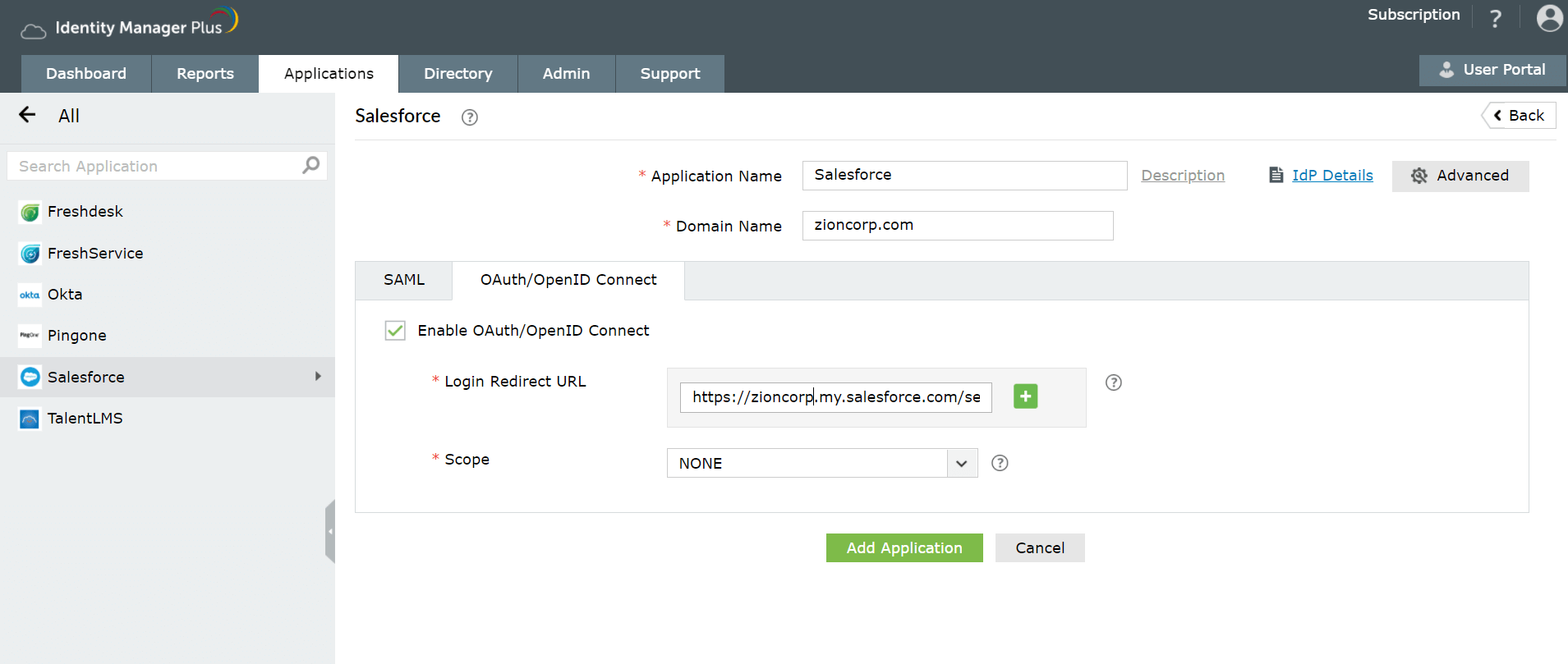Click the magnifier icon in Search Application
This screenshot has height=664, width=1568.
pos(311,165)
